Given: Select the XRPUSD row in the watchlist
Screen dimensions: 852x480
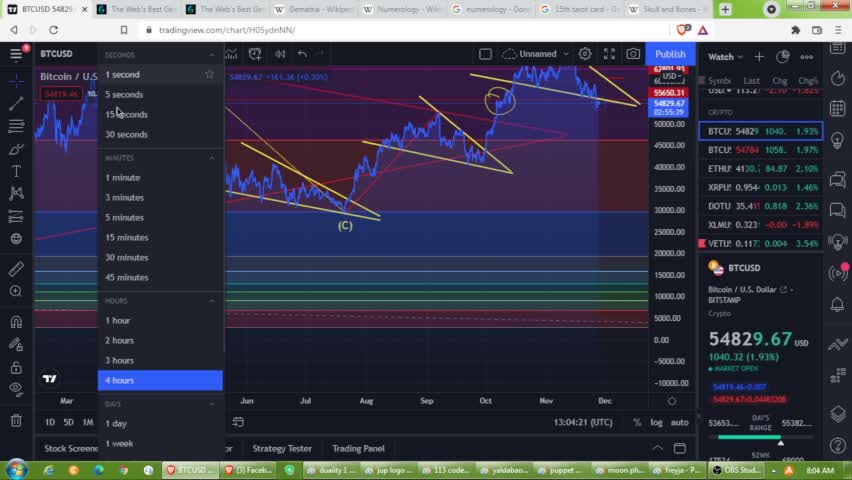Looking at the screenshot, I should pos(760,188).
